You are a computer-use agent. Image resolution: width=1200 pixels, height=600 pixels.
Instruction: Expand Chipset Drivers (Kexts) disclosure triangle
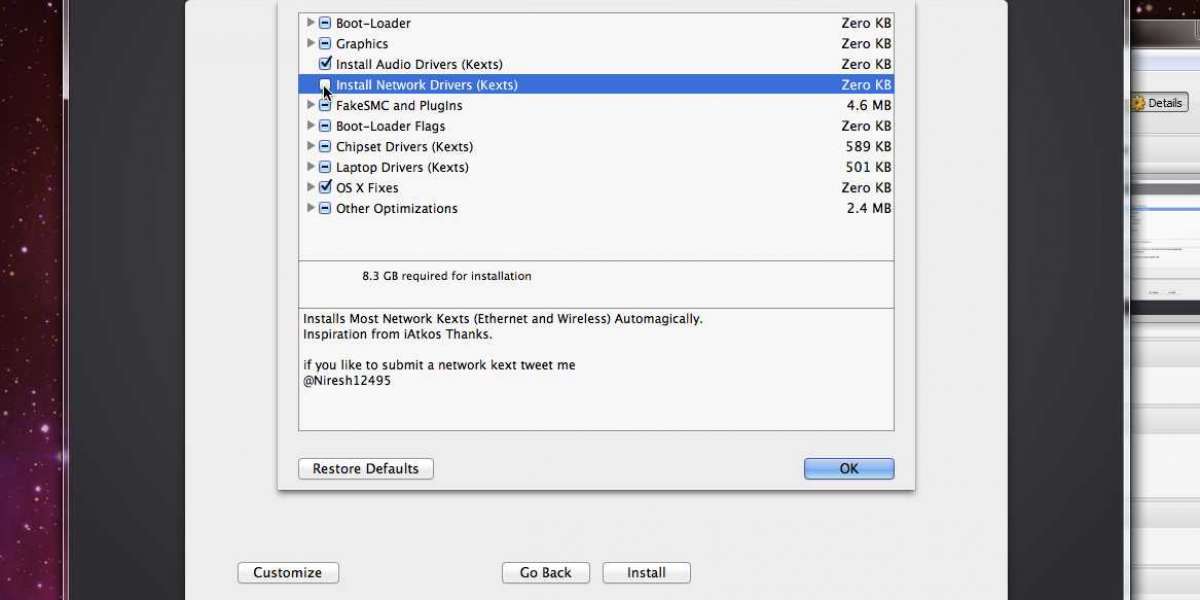pos(311,147)
